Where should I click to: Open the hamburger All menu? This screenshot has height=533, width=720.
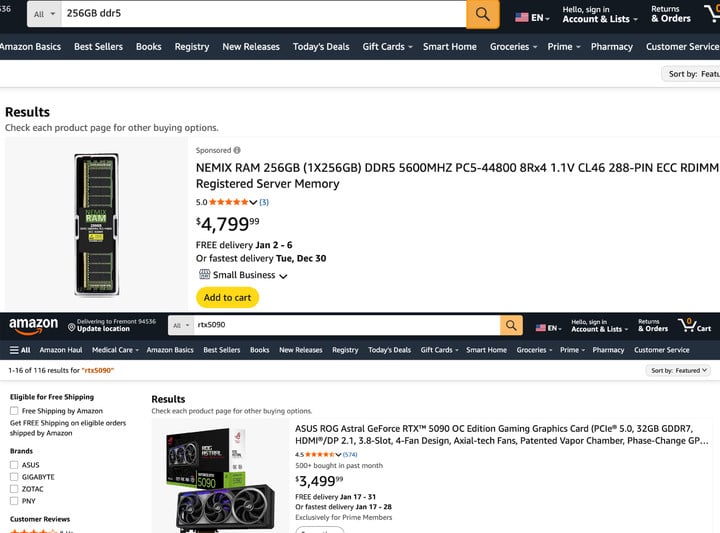20,350
